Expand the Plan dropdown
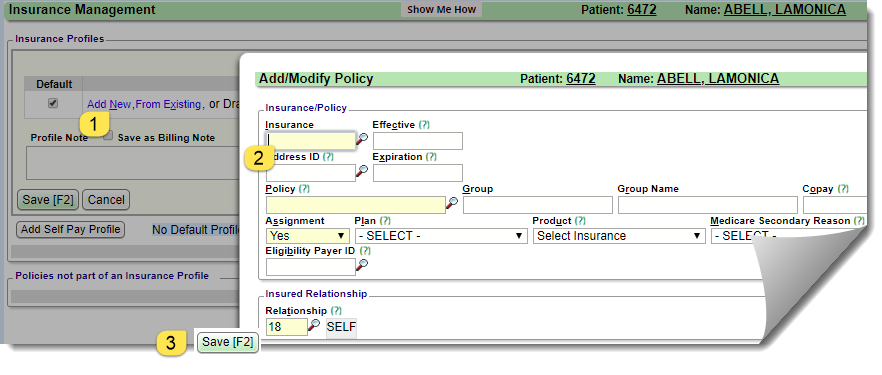 coord(440,236)
